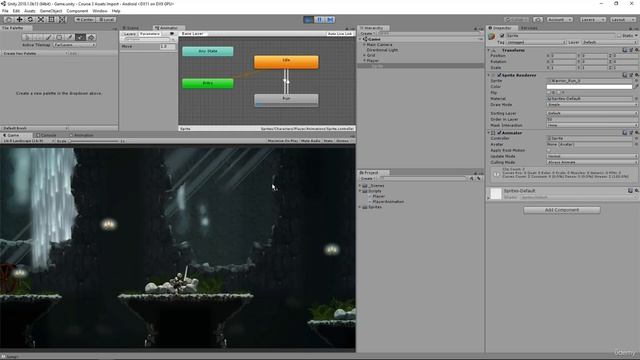
Task: Open Controller field object picker
Action: coord(636,138)
